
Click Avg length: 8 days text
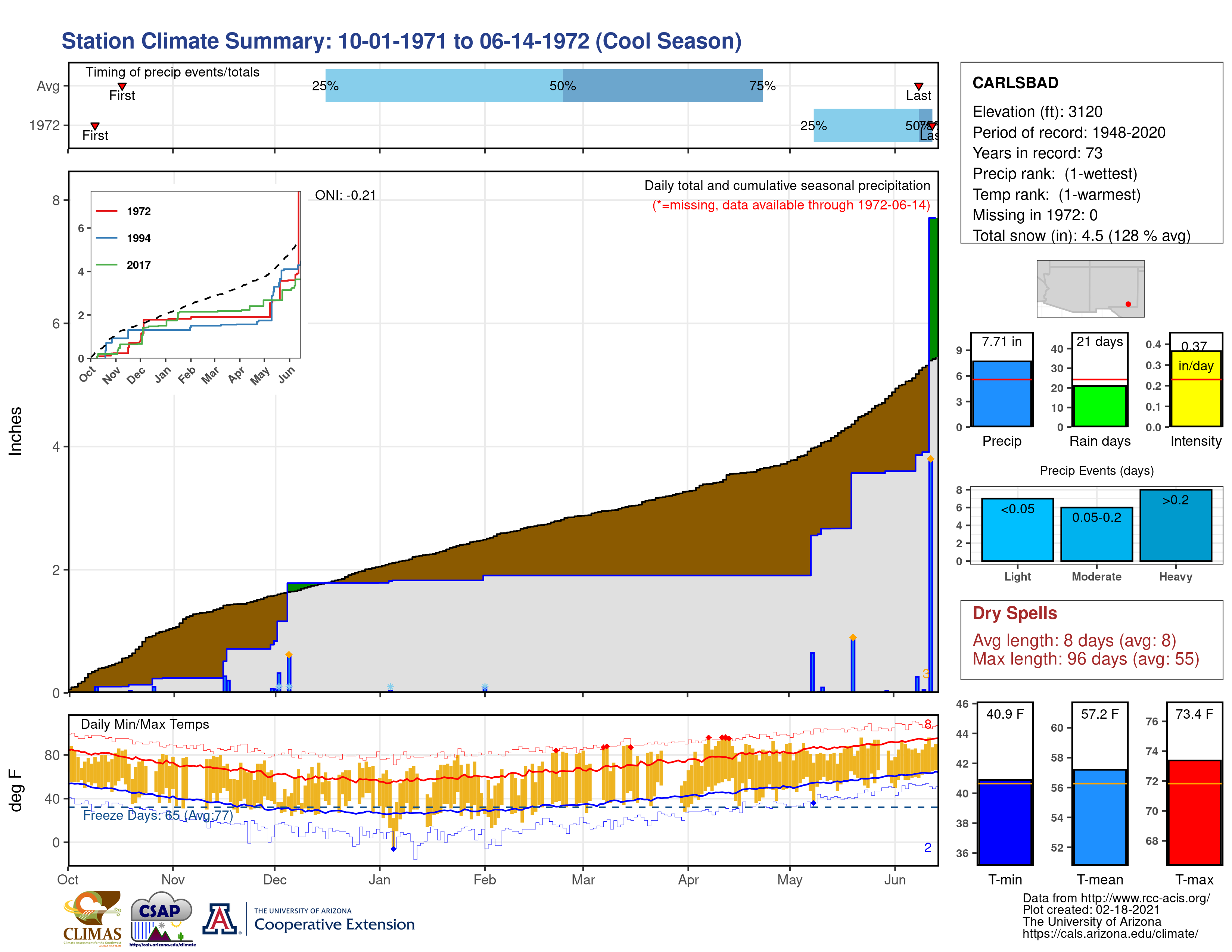coord(1074,641)
